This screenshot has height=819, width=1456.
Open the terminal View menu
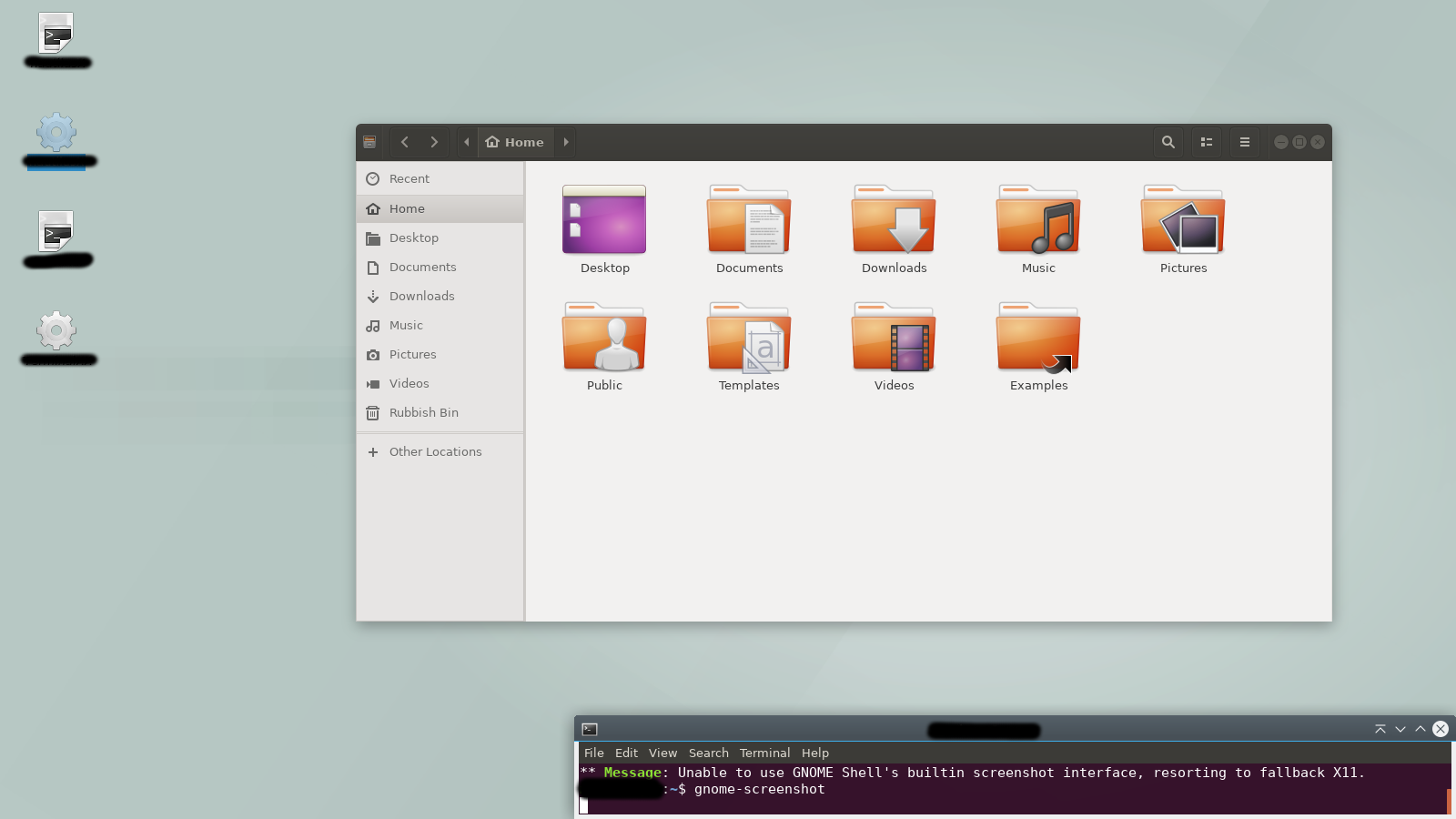(x=662, y=753)
